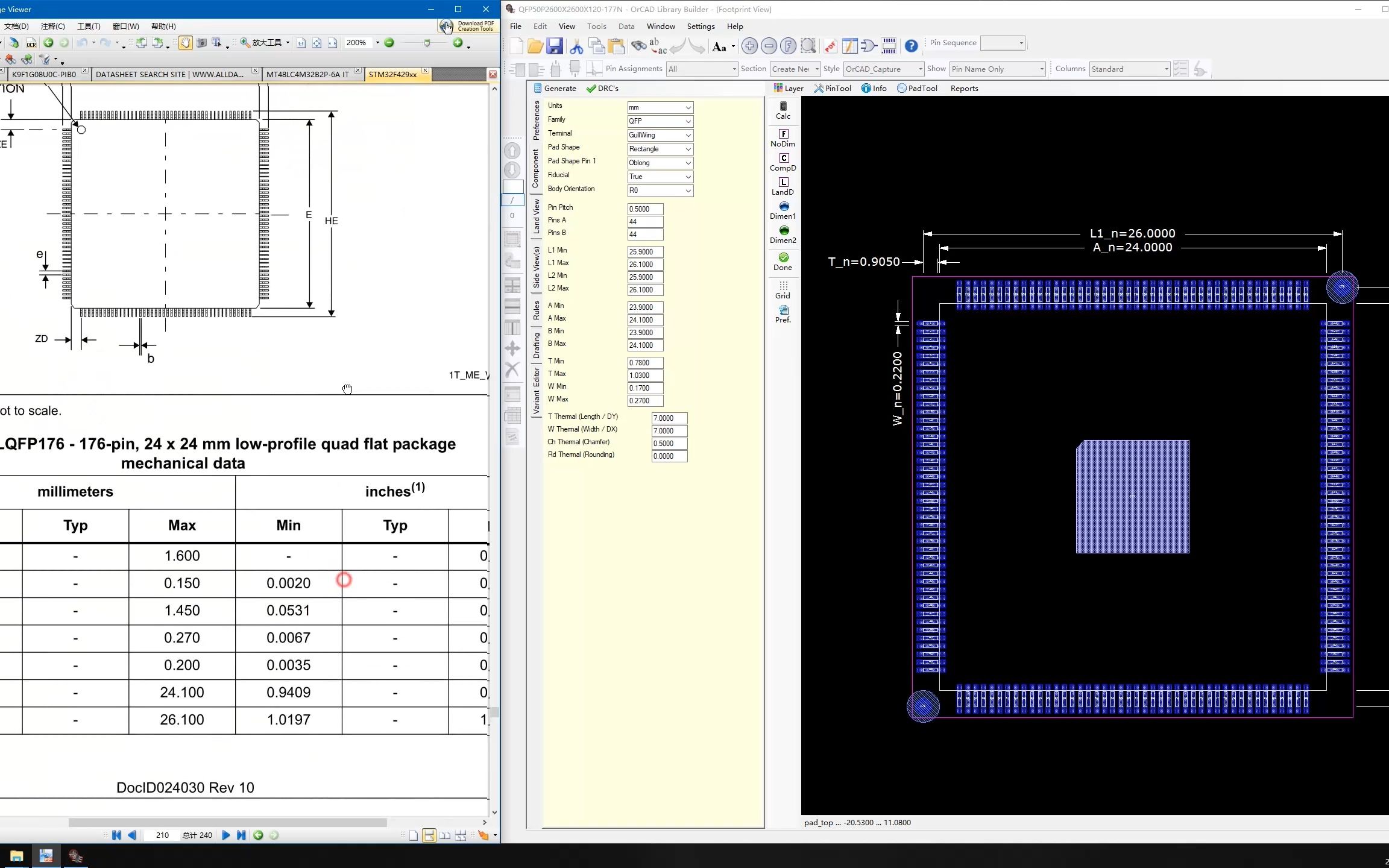Click the Done green checkmark icon
The height and width of the screenshot is (868, 1389).
coord(783,262)
